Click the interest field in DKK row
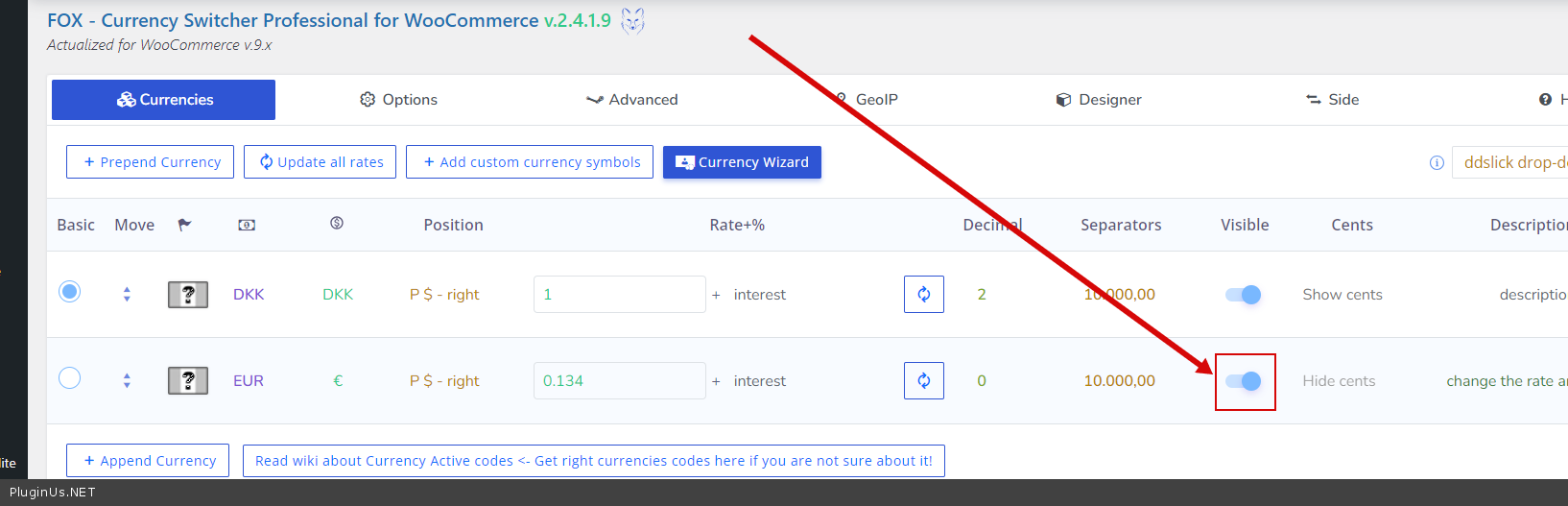1568x506 pixels. pyautogui.click(x=760, y=295)
